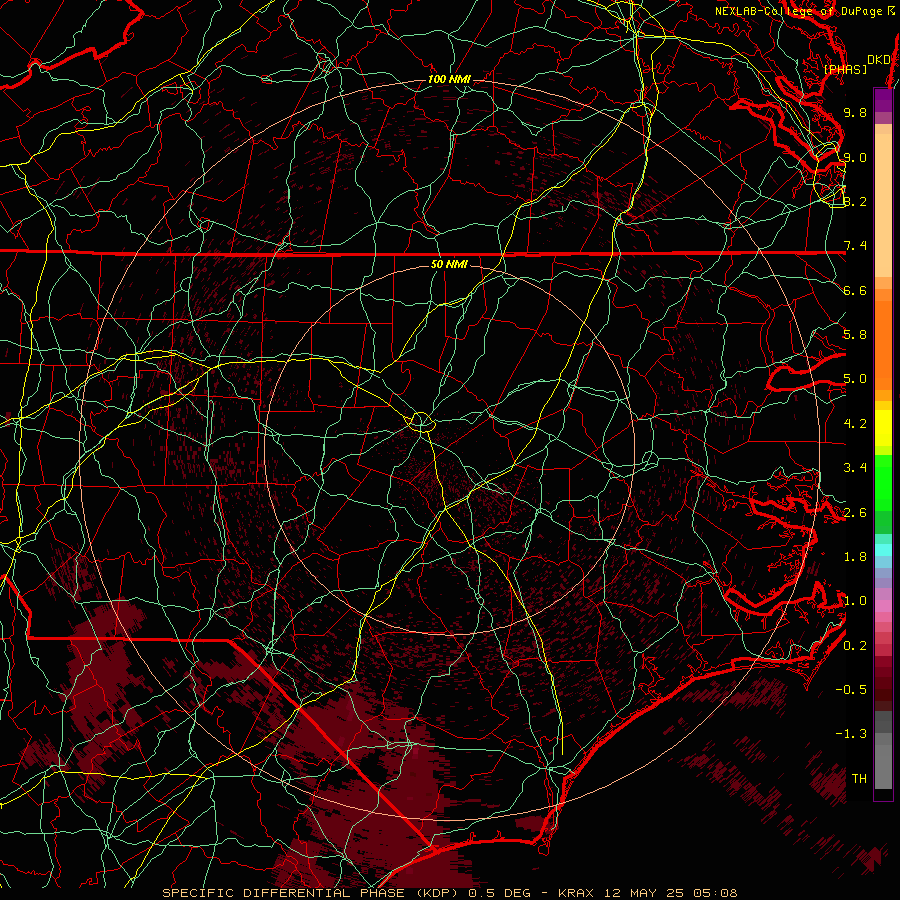Viewport: 900px width, 900px height.
Task: Click the radar site circle at map center
Action: point(421,422)
